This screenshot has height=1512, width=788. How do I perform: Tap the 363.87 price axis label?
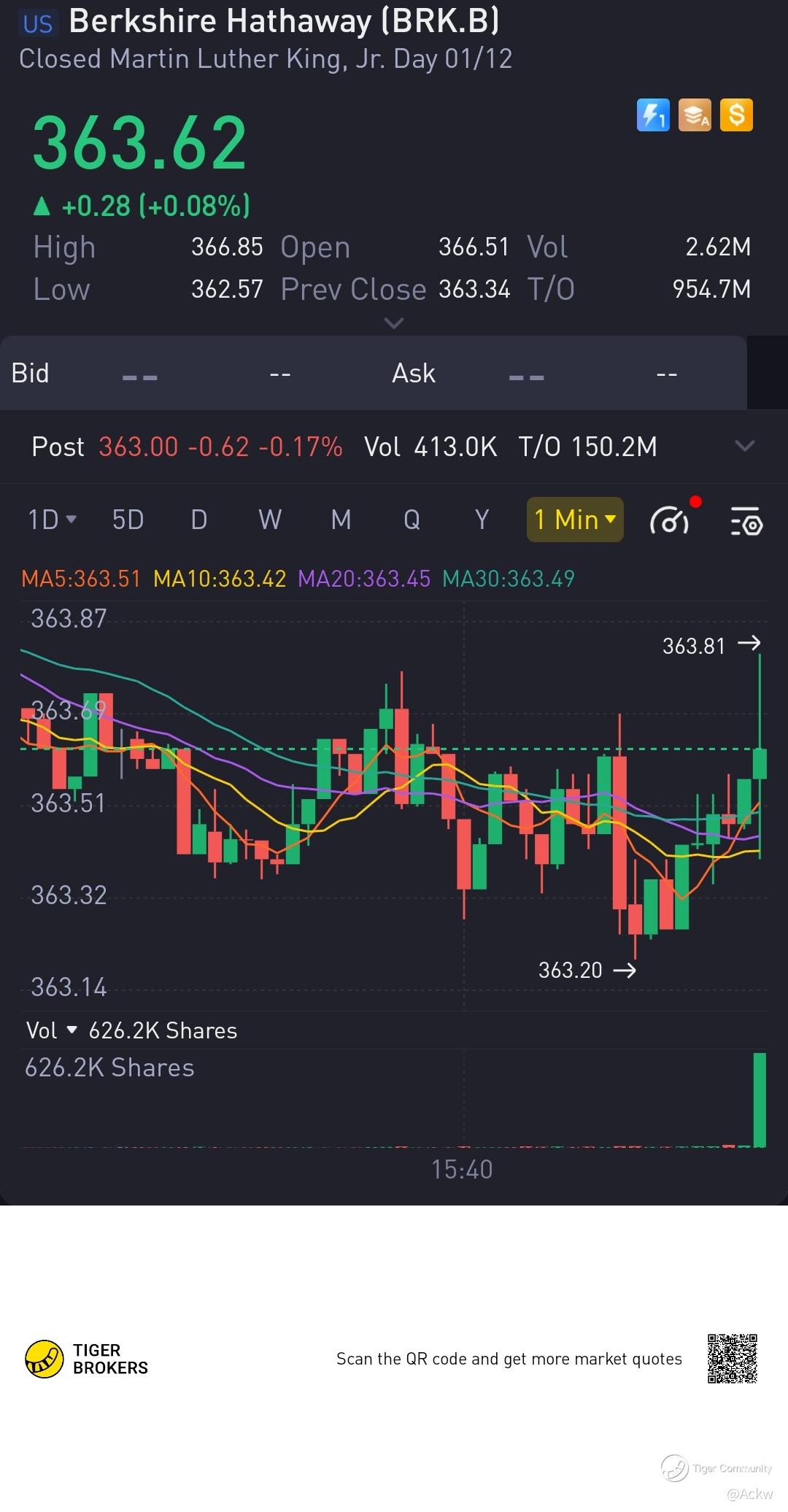coord(69,619)
